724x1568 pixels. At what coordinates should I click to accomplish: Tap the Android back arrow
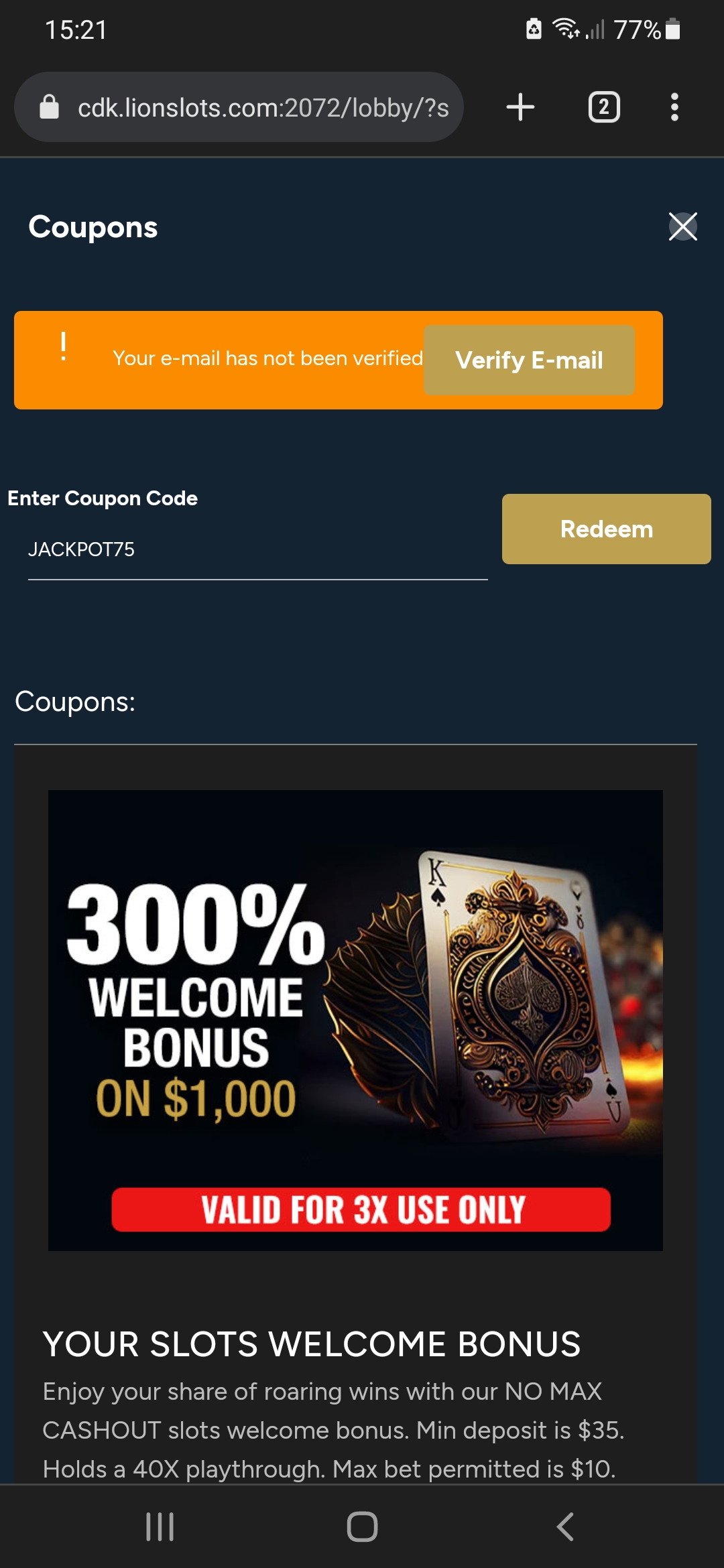565,1526
